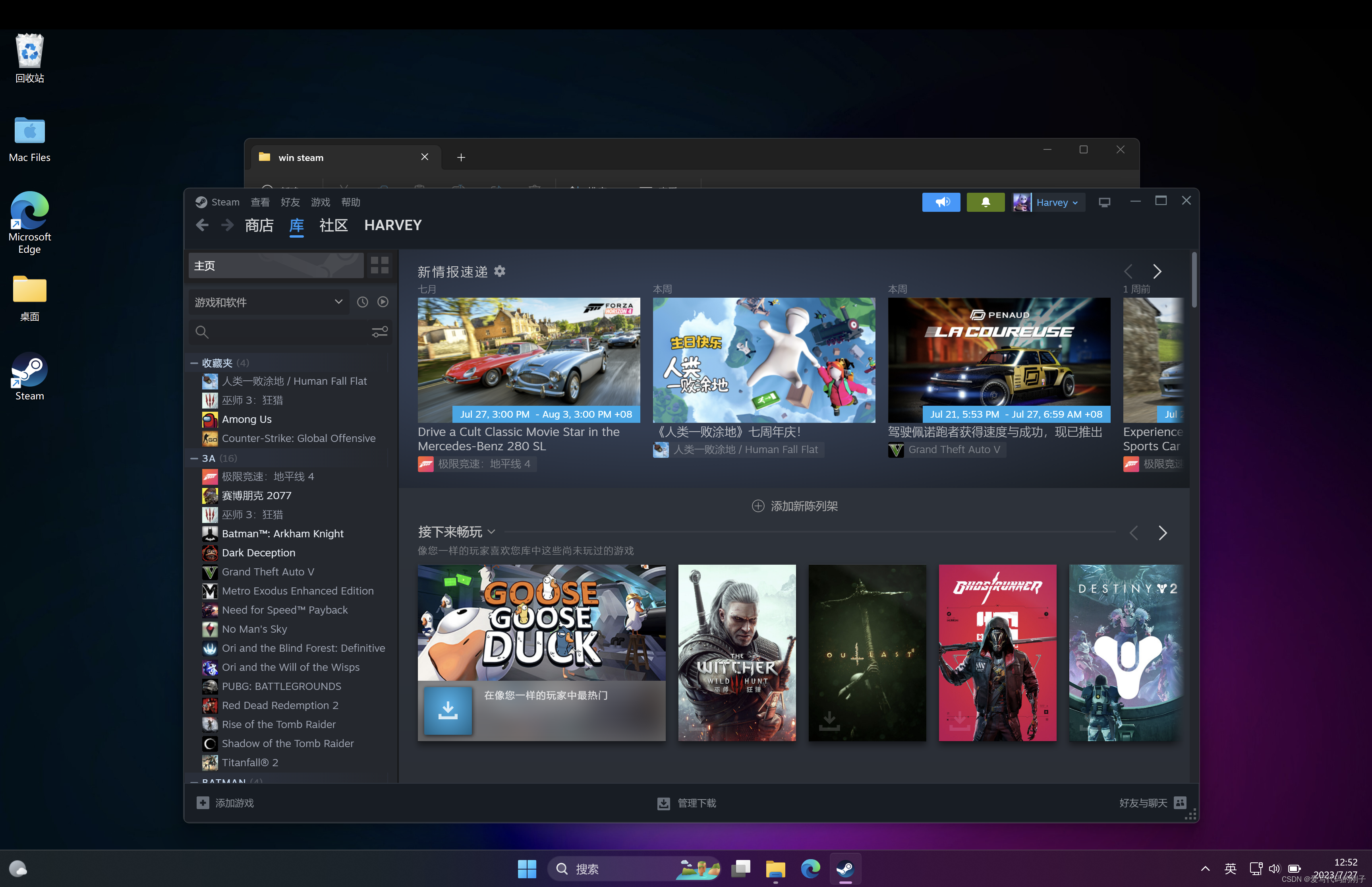
Task: Open the Outlast game cover
Action: click(867, 653)
